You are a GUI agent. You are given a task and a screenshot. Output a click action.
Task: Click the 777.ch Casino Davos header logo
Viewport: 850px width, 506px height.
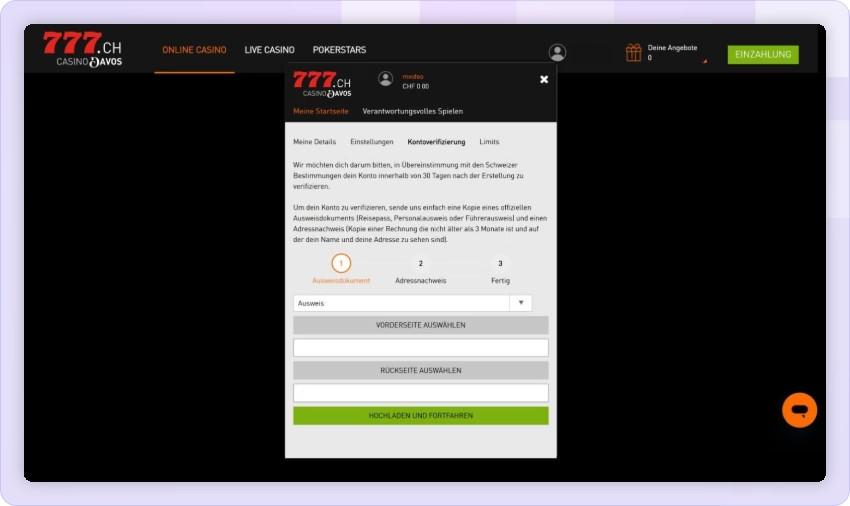click(x=82, y=49)
